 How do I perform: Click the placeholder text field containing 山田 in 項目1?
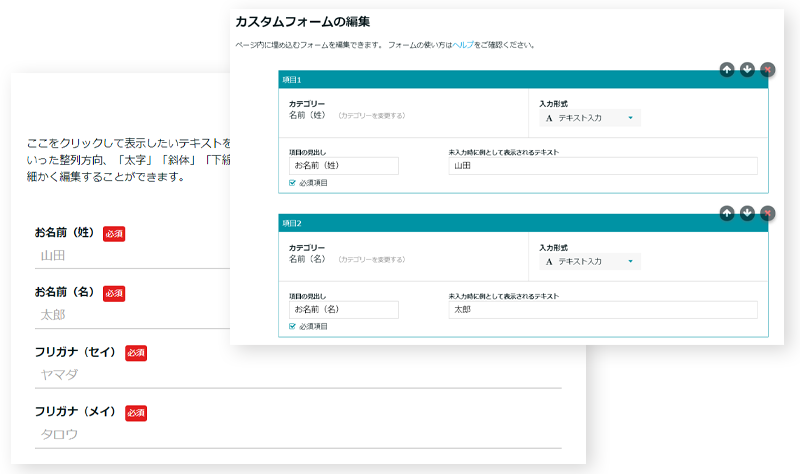pyautogui.click(x=603, y=166)
